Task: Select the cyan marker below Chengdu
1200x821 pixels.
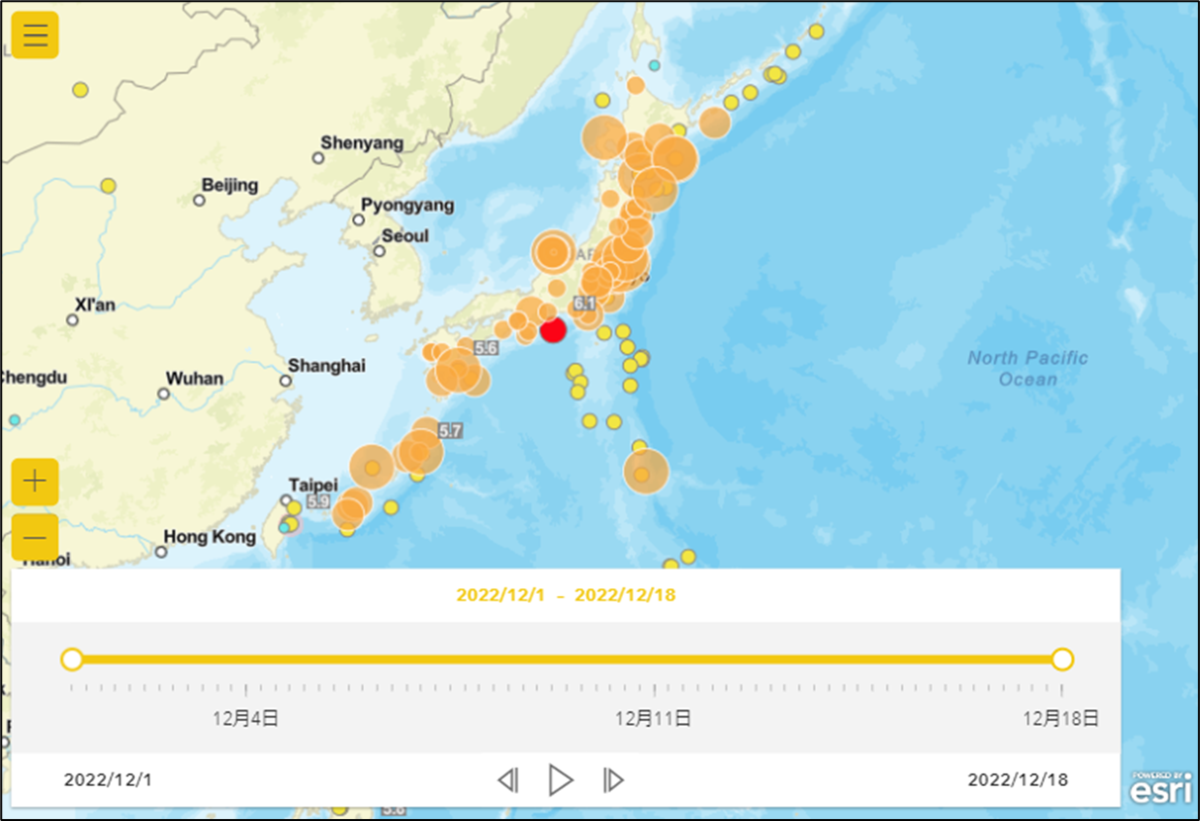Action: [14, 420]
